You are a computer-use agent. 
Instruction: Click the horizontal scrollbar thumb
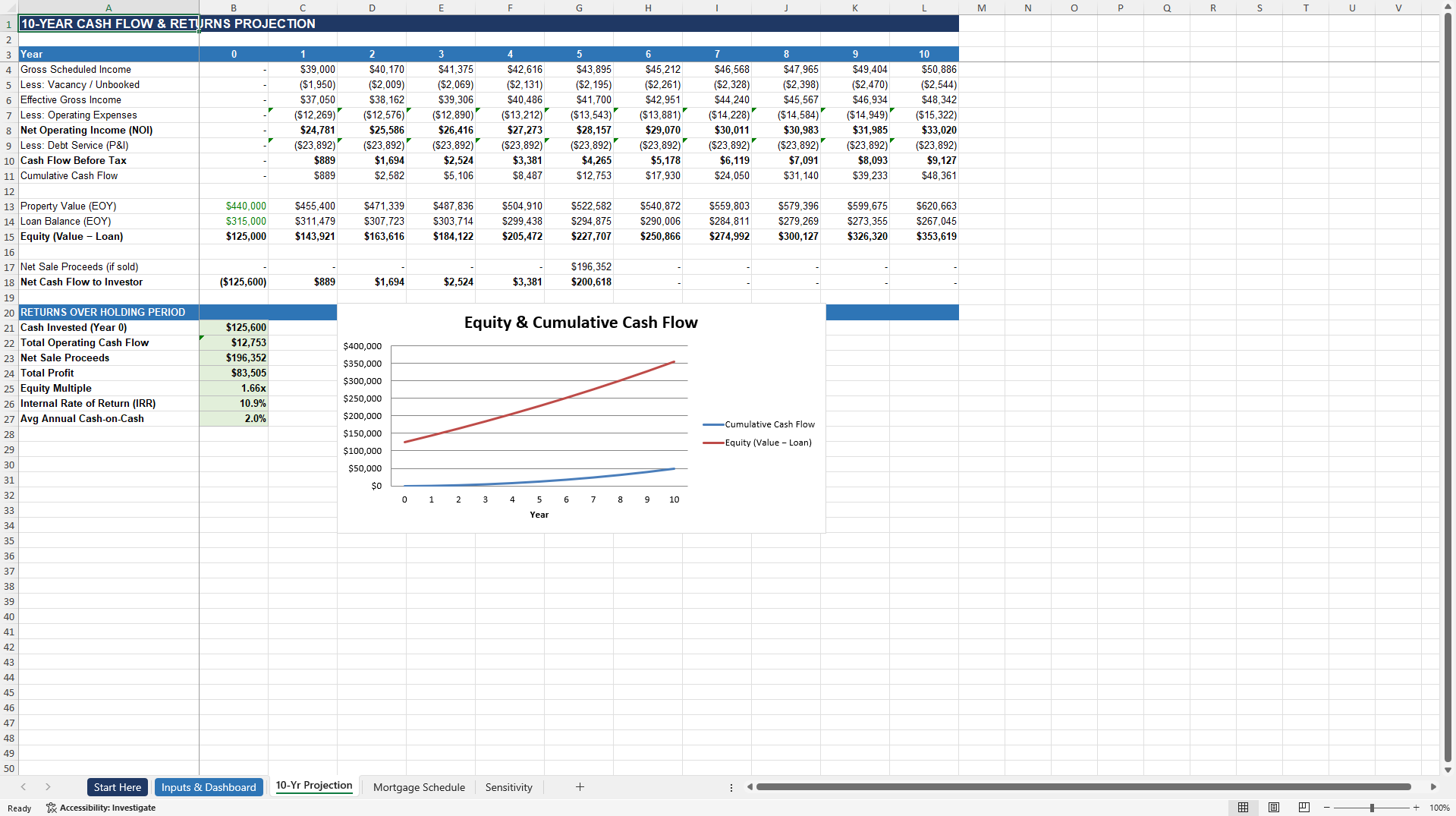tap(1083, 787)
